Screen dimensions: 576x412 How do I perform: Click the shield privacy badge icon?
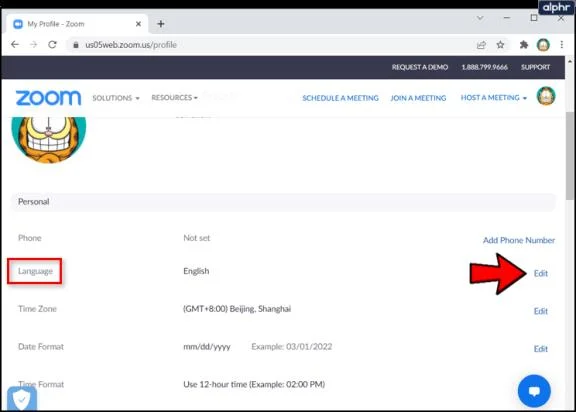pyautogui.click(x=22, y=399)
